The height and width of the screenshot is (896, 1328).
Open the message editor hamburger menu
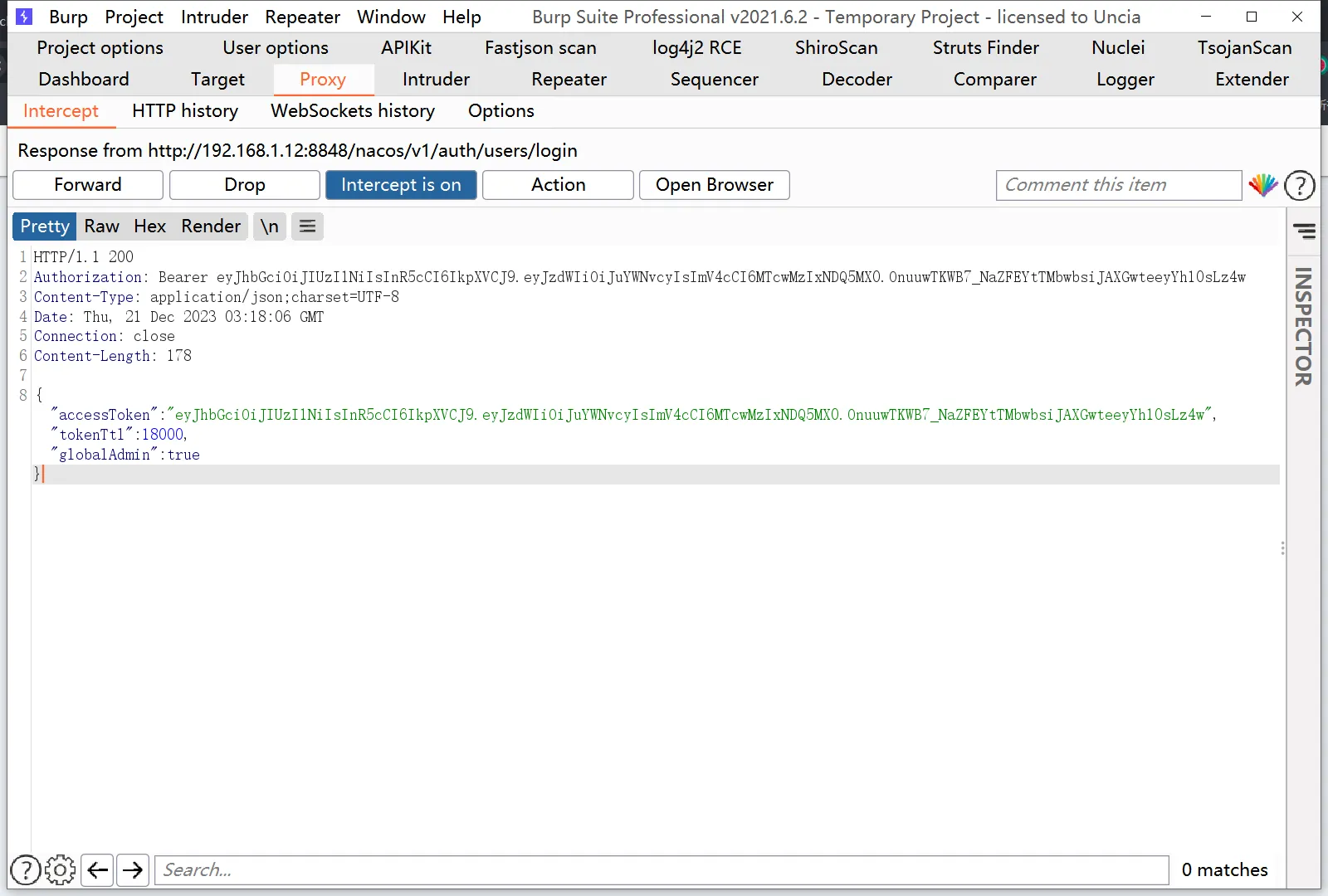pyautogui.click(x=307, y=226)
